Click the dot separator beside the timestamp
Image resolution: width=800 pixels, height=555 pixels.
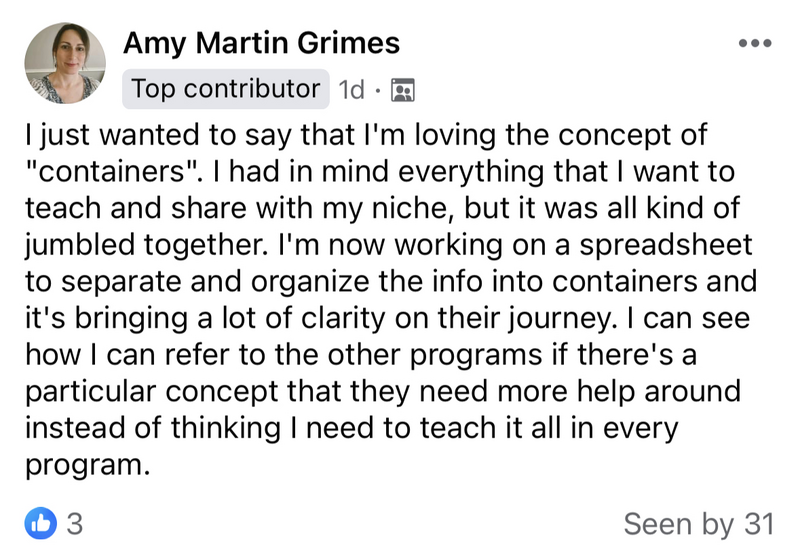point(378,91)
